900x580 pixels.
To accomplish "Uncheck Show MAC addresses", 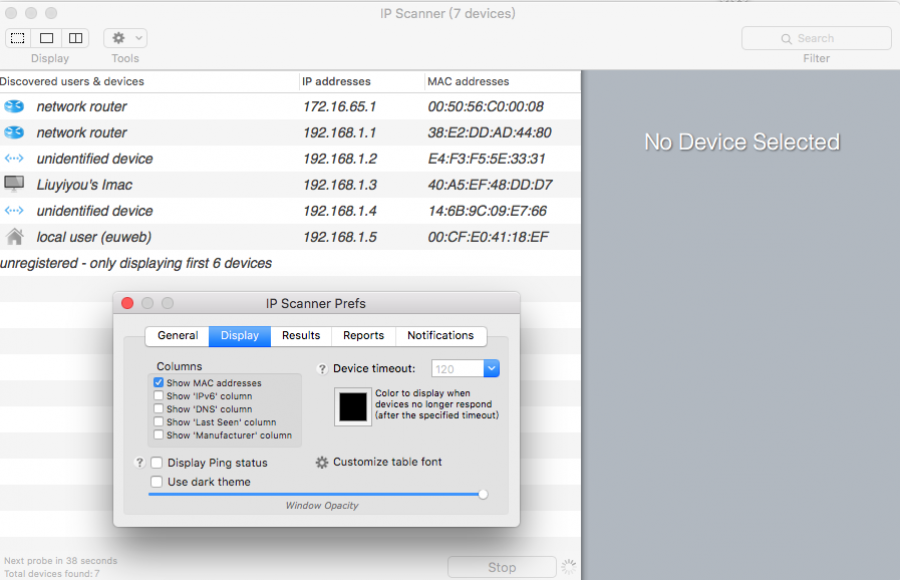I will coord(158,382).
